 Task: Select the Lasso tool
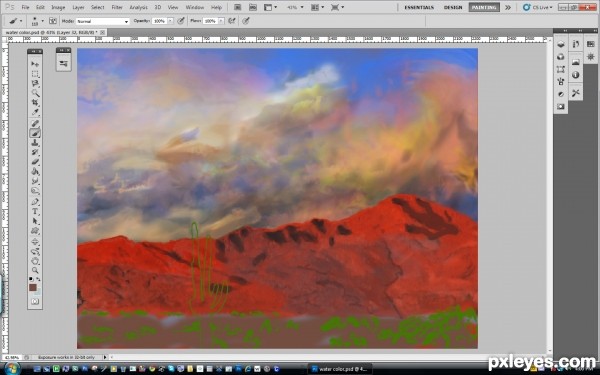click(35, 83)
